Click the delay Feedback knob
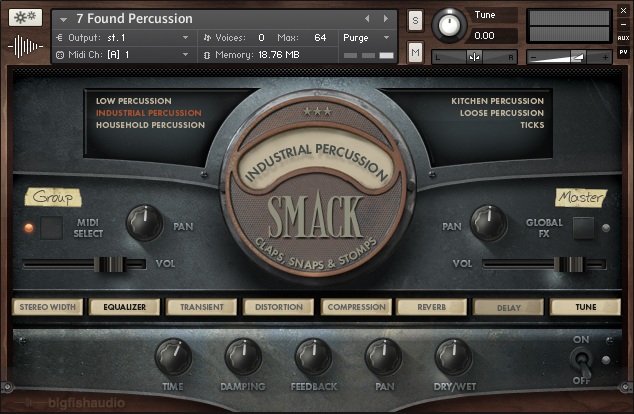This screenshot has width=634, height=414. (313, 357)
